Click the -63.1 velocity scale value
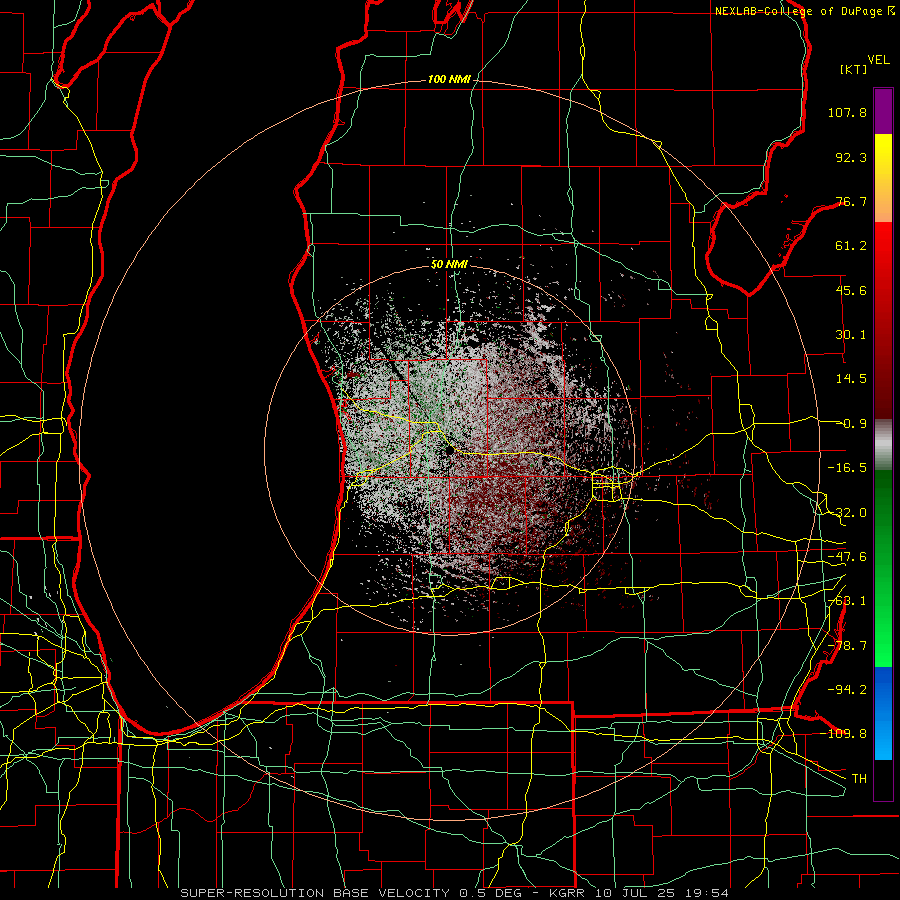 coord(847,601)
